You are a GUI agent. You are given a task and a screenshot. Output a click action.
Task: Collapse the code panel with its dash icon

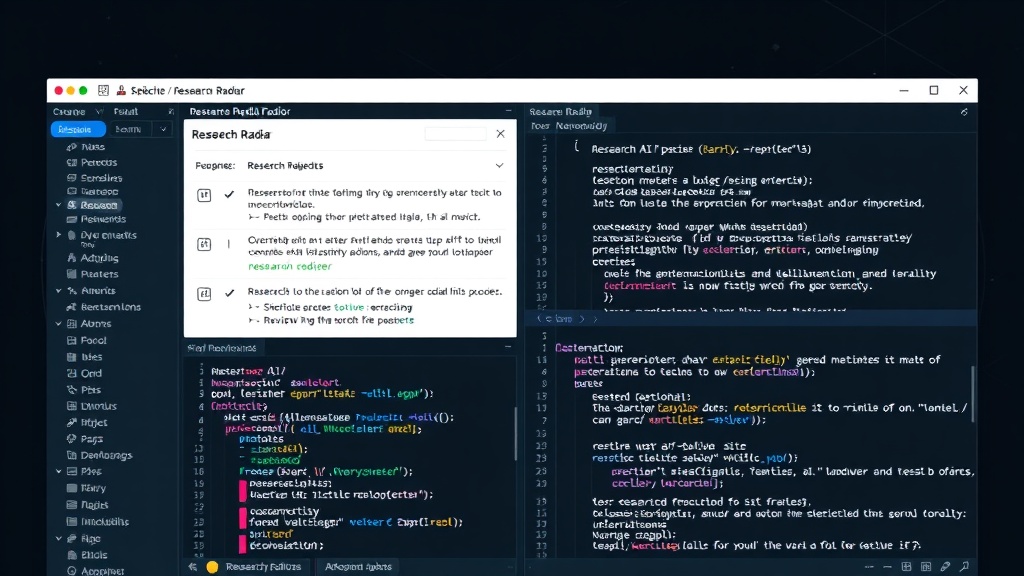coord(508,347)
